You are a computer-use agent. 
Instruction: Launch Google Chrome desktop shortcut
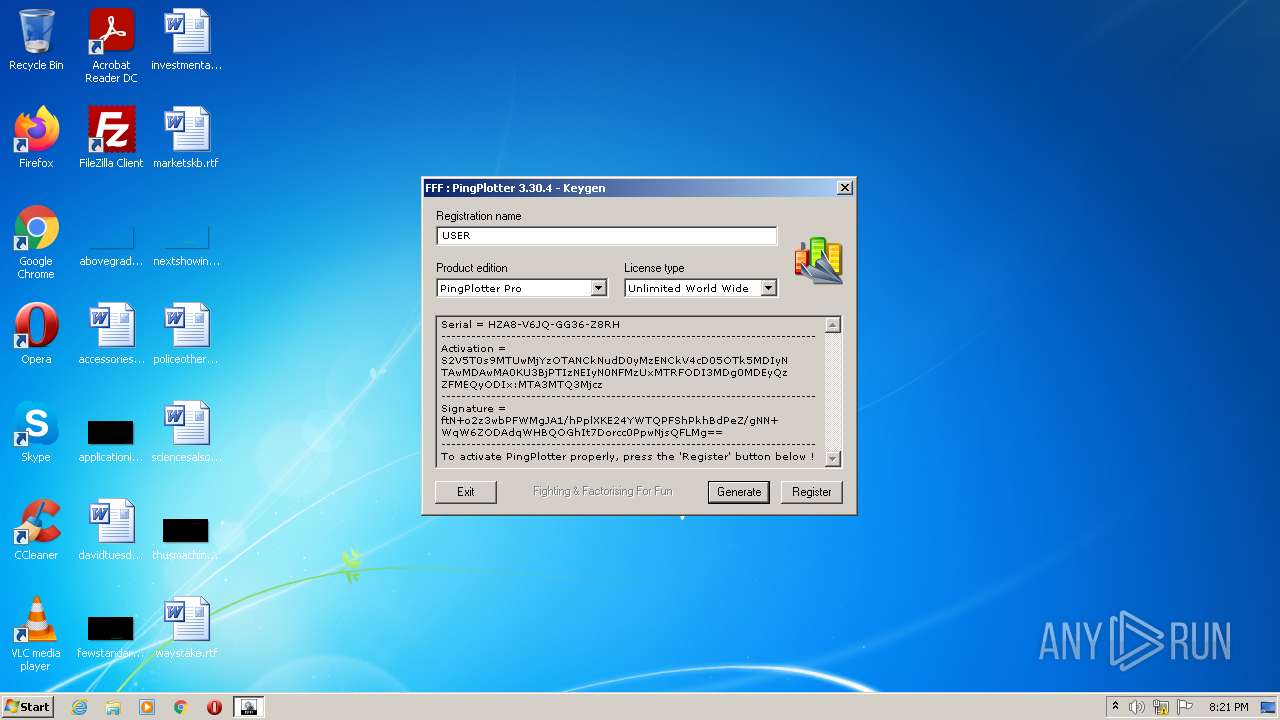pyautogui.click(x=36, y=243)
